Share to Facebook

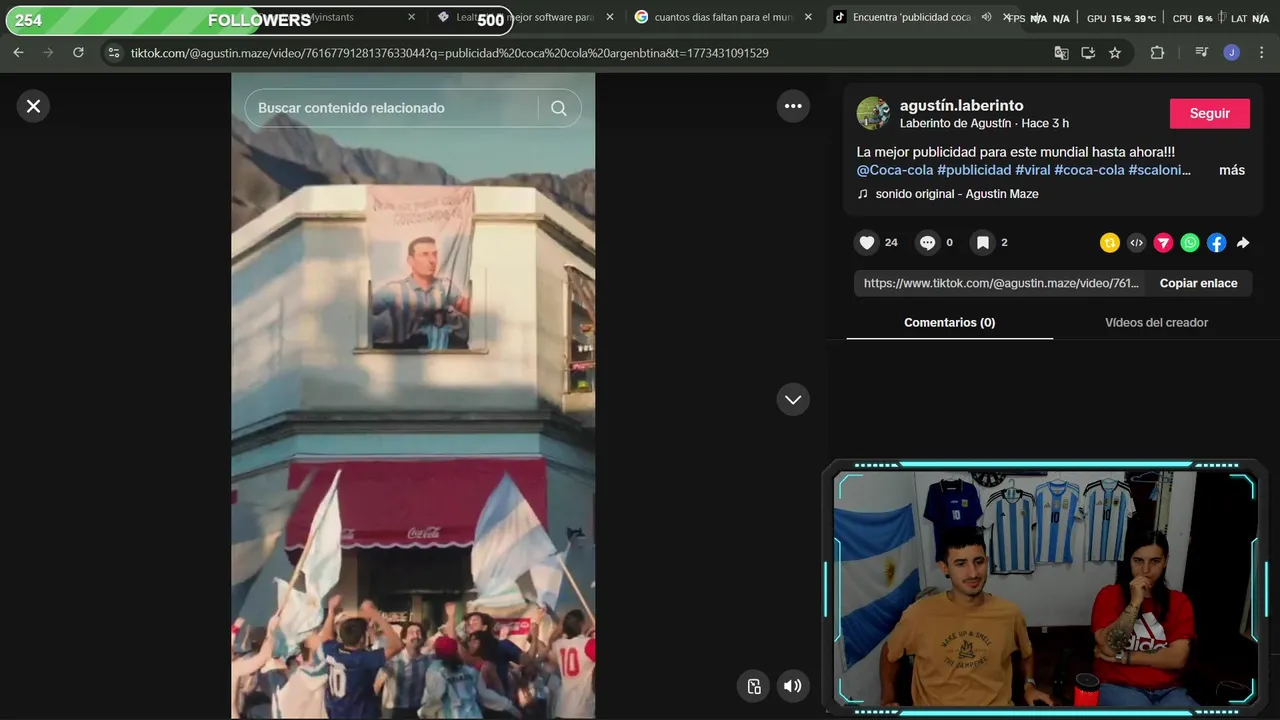(x=1216, y=243)
